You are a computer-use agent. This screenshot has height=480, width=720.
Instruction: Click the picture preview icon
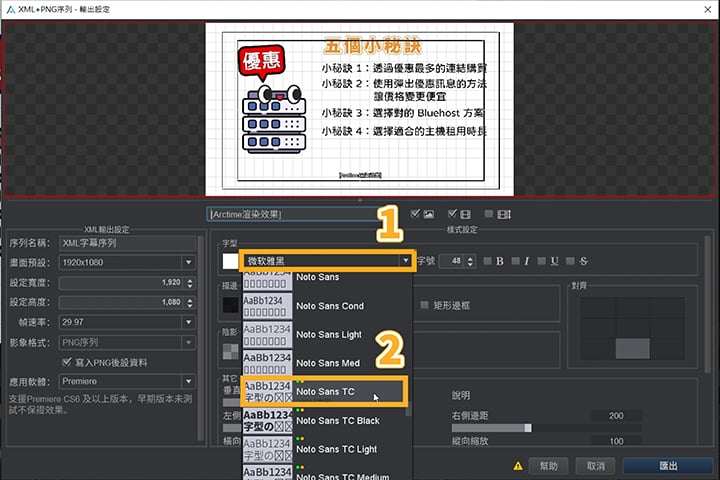click(x=428, y=214)
